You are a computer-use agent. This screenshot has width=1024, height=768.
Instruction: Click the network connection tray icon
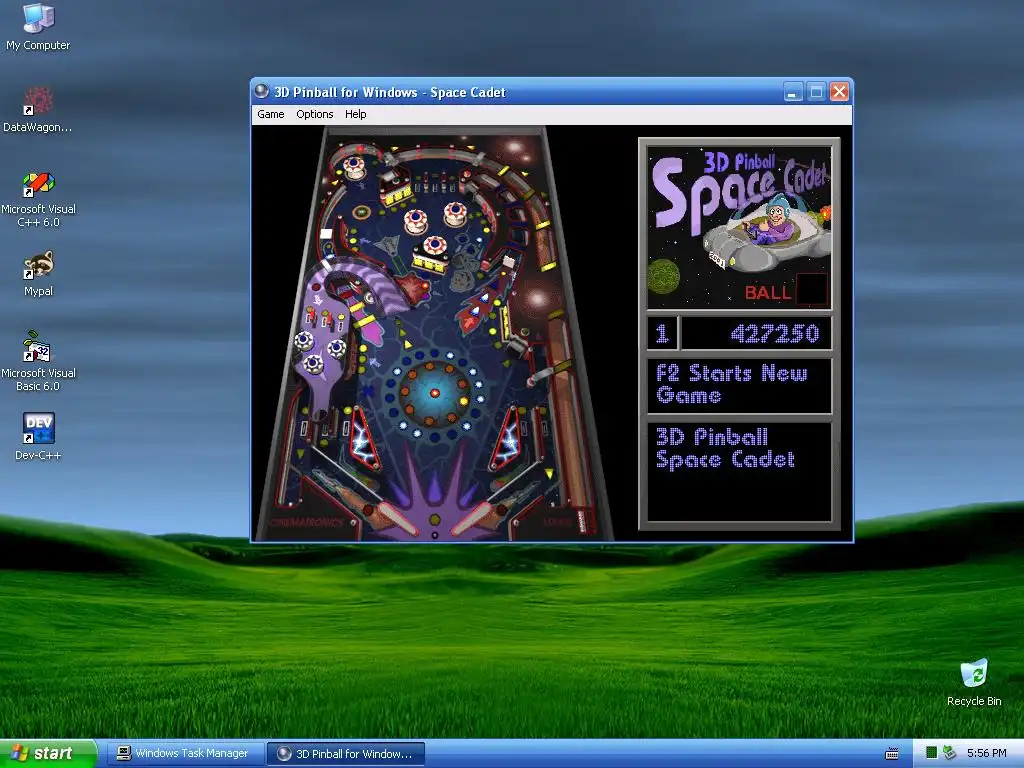949,753
